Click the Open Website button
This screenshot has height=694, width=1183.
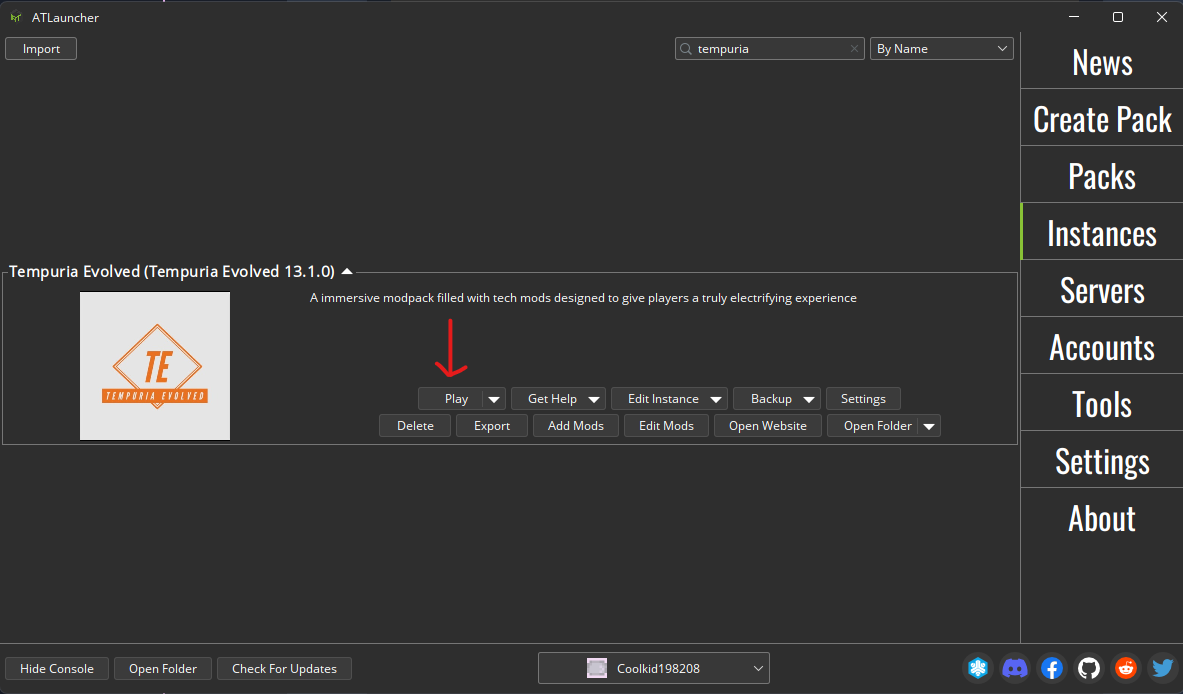(767, 426)
